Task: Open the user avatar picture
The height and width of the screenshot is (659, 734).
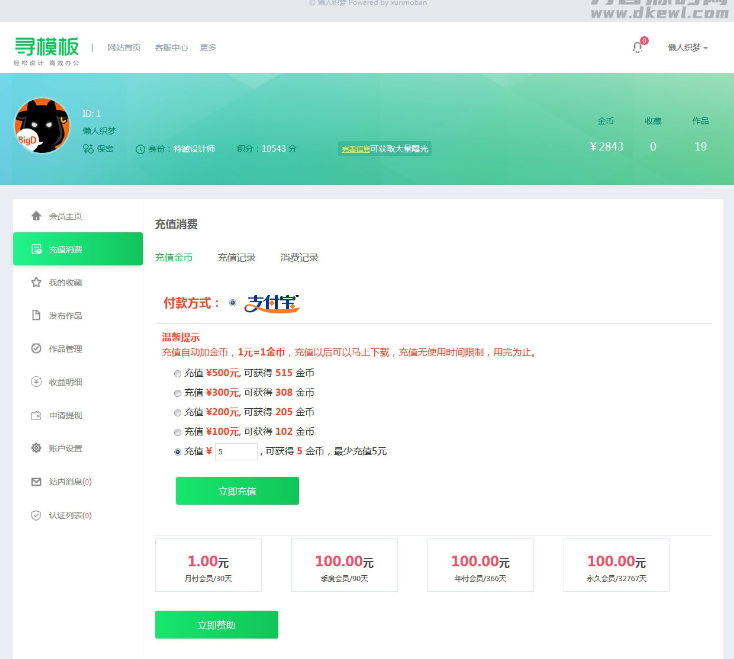Action: [x=42, y=125]
